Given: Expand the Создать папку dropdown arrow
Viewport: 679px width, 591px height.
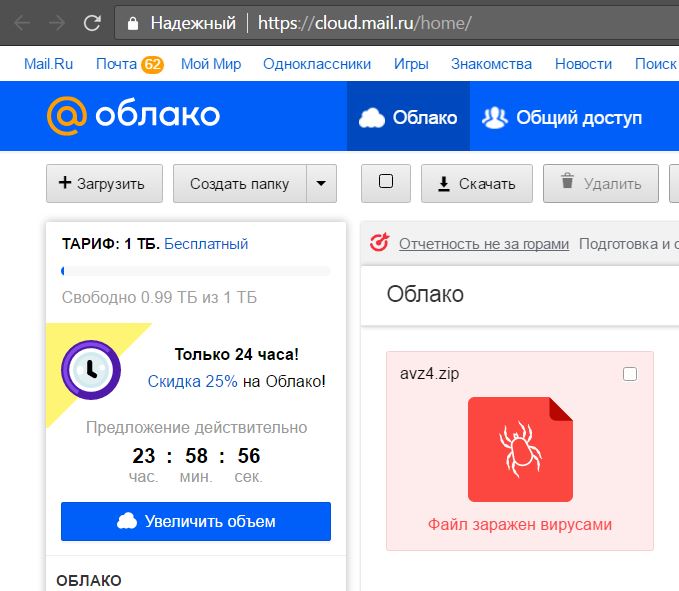Looking at the screenshot, I should tap(321, 184).
